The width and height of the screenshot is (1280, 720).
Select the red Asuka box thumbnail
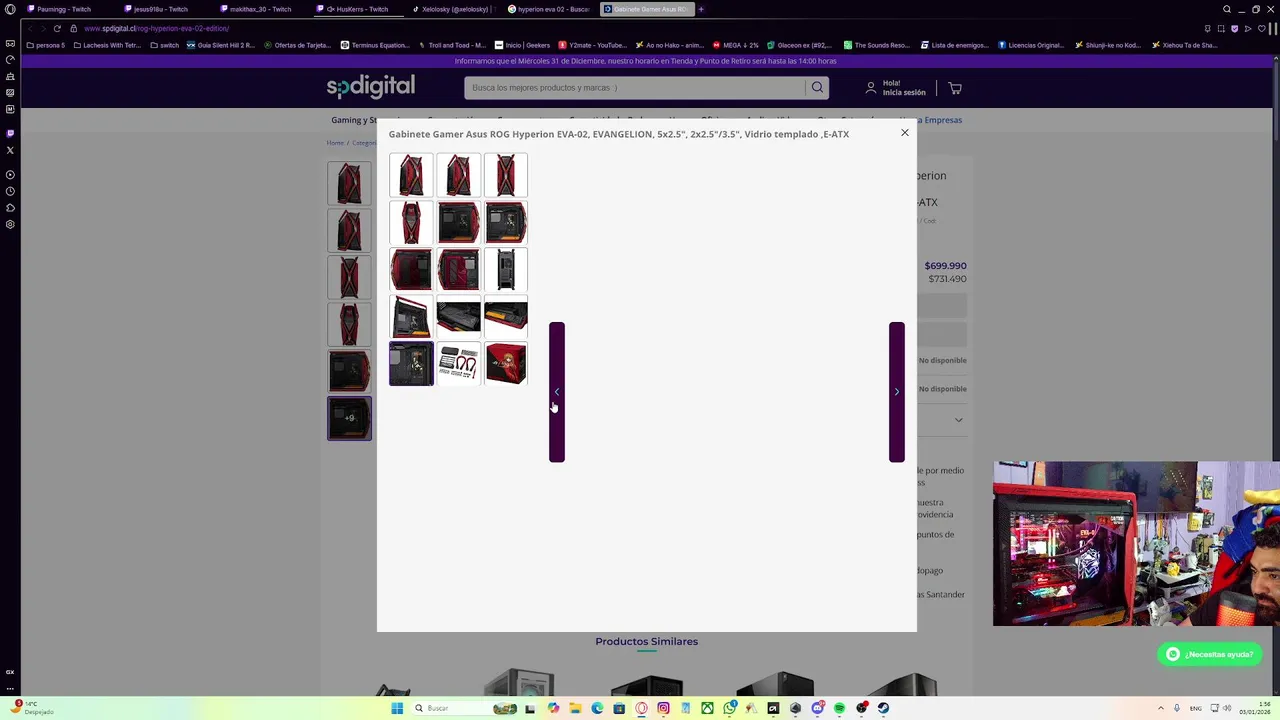pos(506,364)
